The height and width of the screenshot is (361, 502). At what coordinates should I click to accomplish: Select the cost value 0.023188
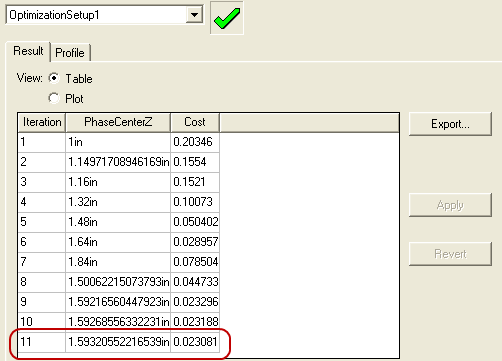click(195, 322)
